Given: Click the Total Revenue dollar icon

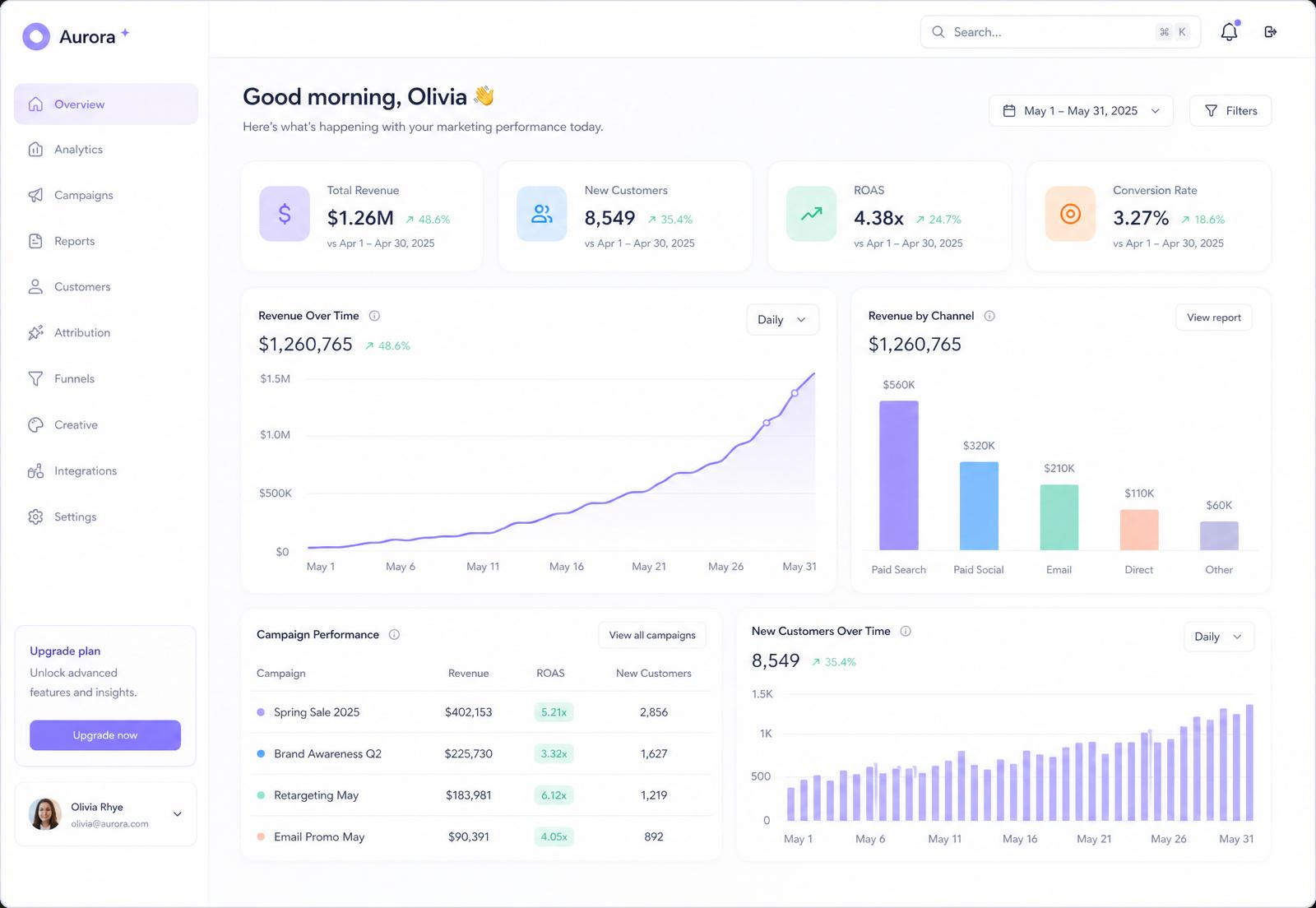Looking at the screenshot, I should pyautogui.click(x=285, y=214).
